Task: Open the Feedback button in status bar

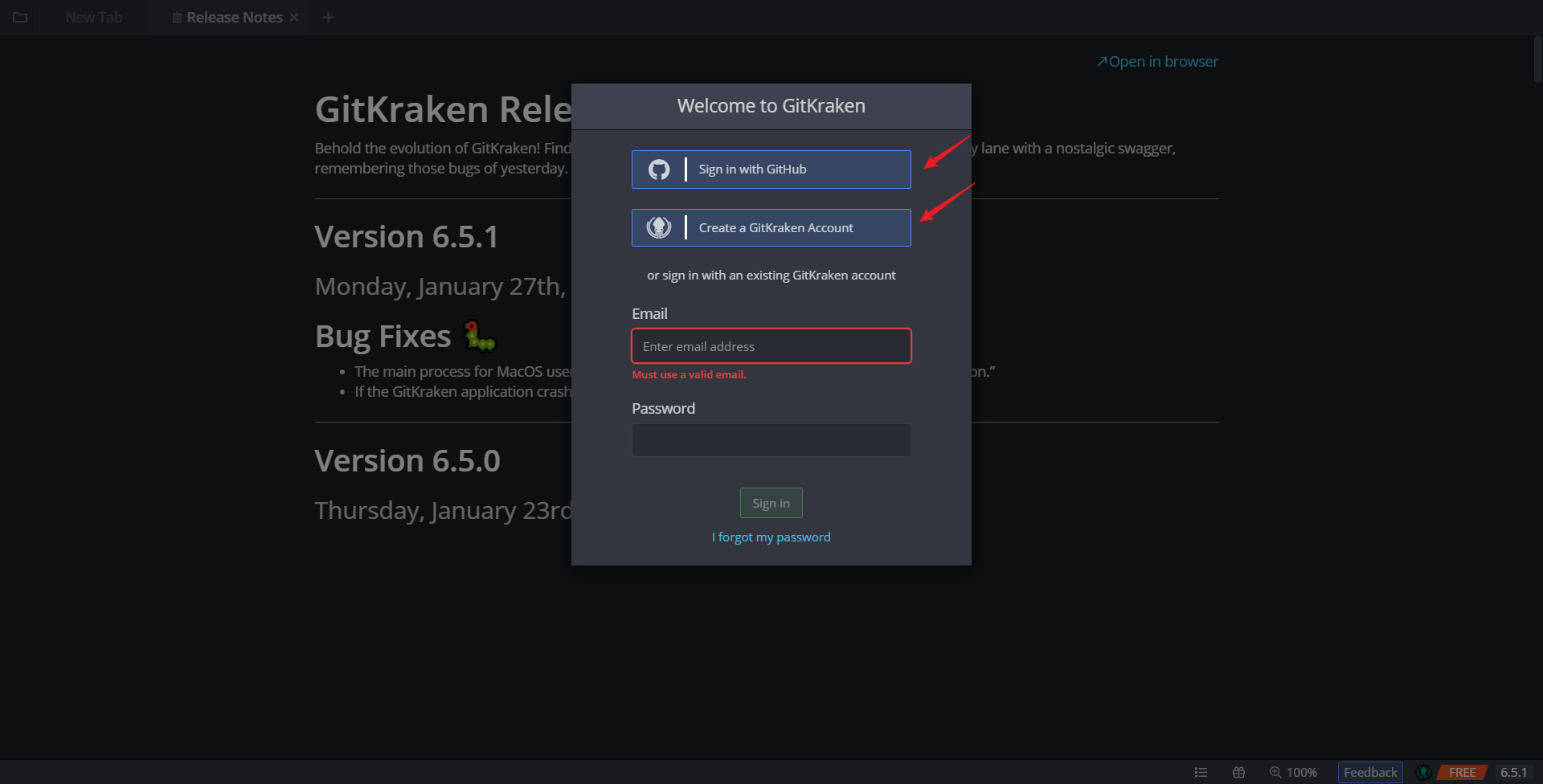Action: (x=1370, y=772)
